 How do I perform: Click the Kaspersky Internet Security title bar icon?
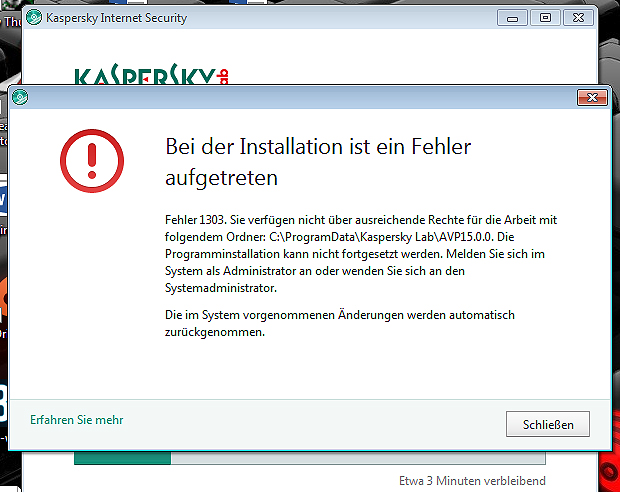click(35, 18)
